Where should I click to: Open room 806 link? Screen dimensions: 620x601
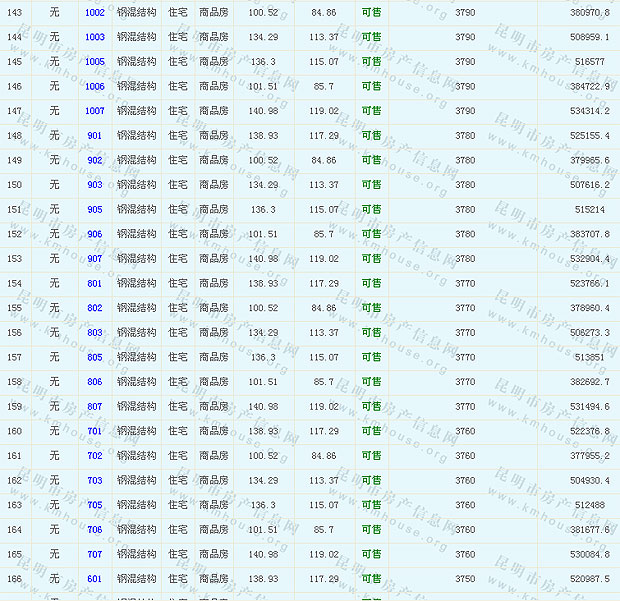[x=95, y=382]
